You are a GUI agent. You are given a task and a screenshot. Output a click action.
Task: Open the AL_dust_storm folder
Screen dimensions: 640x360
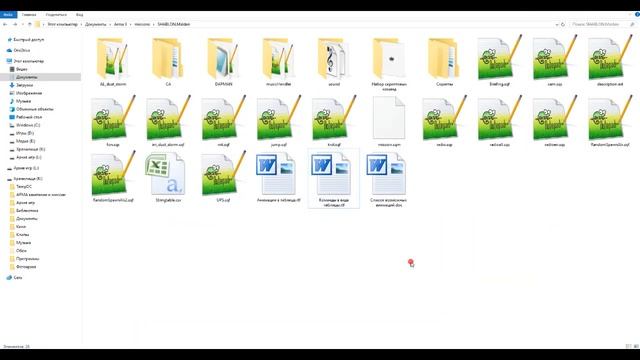(x=113, y=62)
